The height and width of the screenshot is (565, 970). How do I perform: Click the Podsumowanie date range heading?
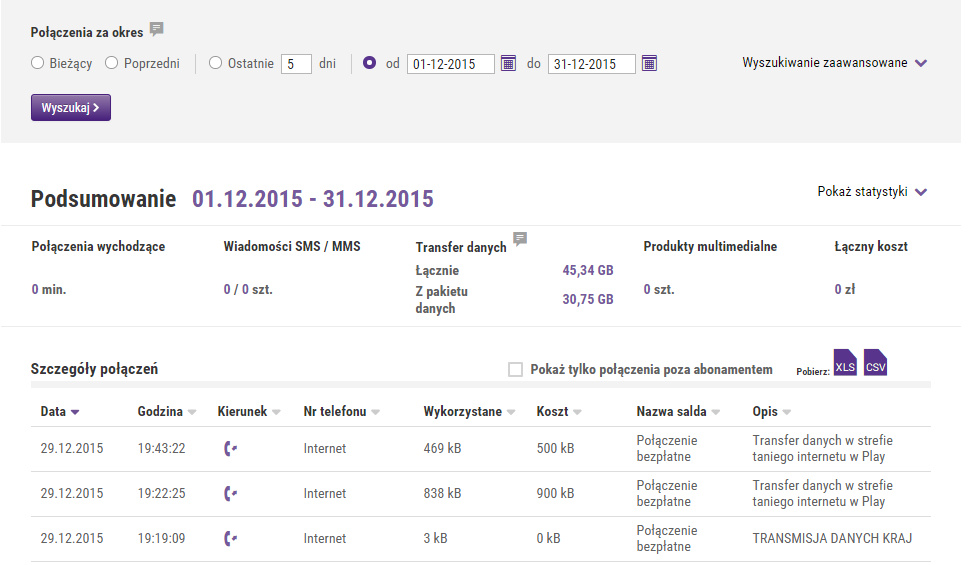pyautogui.click(x=313, y=199)
